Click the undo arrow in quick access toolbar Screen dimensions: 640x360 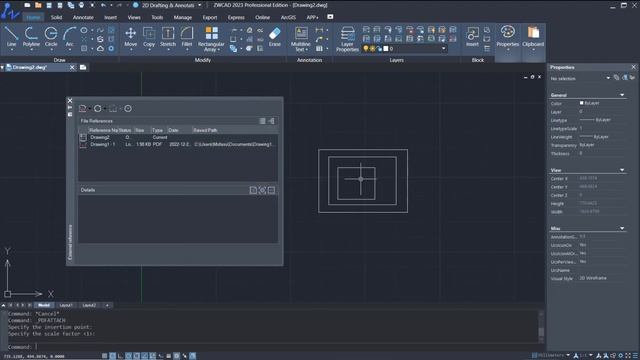tap(103, 5)
